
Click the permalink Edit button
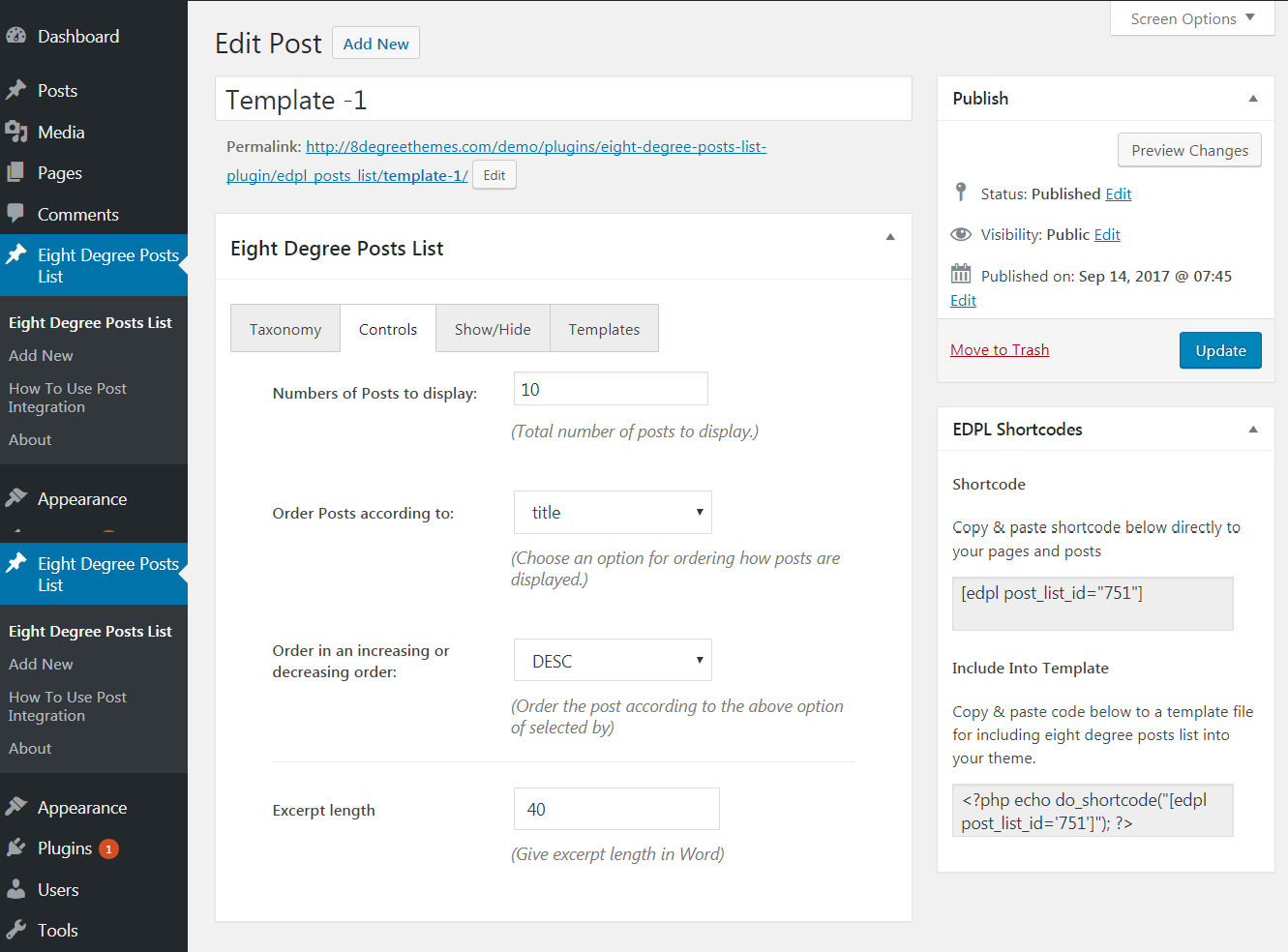(494, 175)
